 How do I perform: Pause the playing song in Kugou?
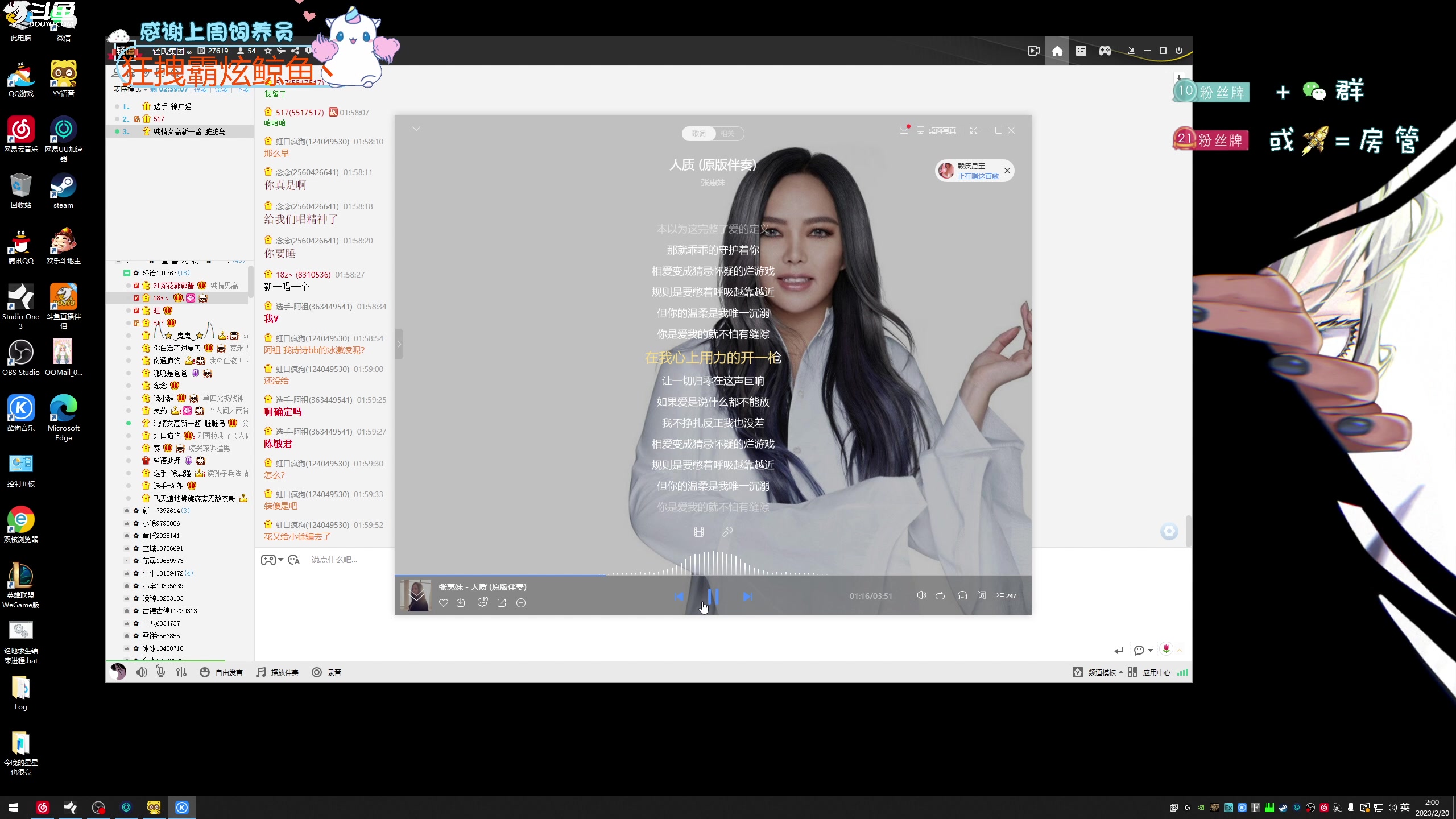[x=713, y=596]
